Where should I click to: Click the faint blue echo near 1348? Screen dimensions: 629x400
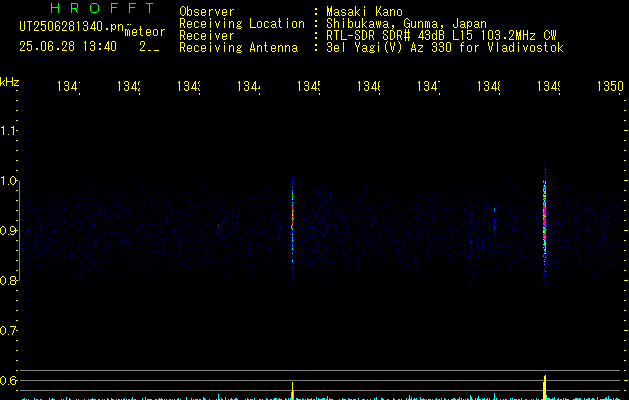pyautogui.click(x=494, y=221)
